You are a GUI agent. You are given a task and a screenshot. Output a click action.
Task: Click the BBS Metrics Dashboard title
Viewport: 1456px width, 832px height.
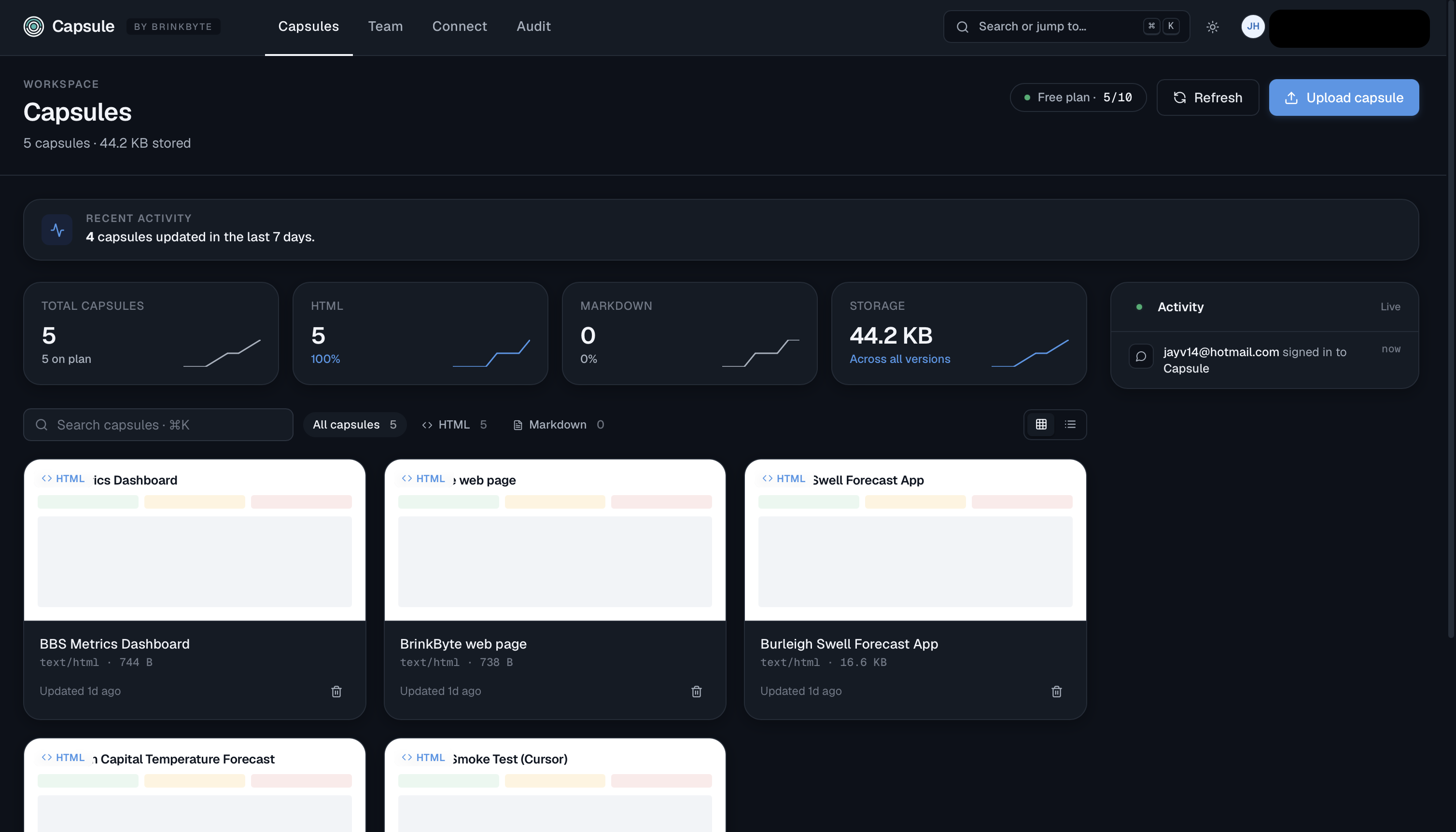click(x=114, y=644)
